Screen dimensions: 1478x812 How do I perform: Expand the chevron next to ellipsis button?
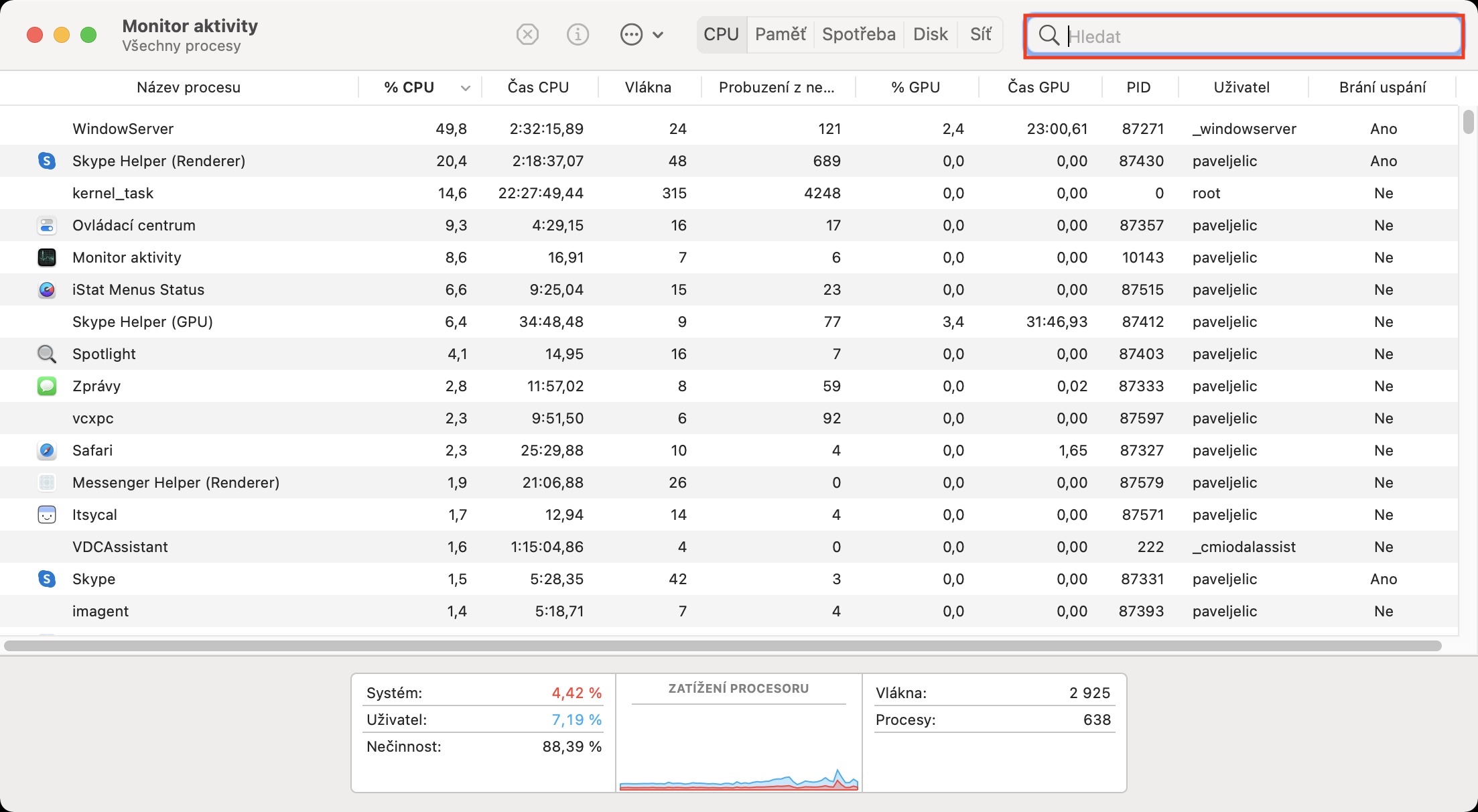[658, 35]
